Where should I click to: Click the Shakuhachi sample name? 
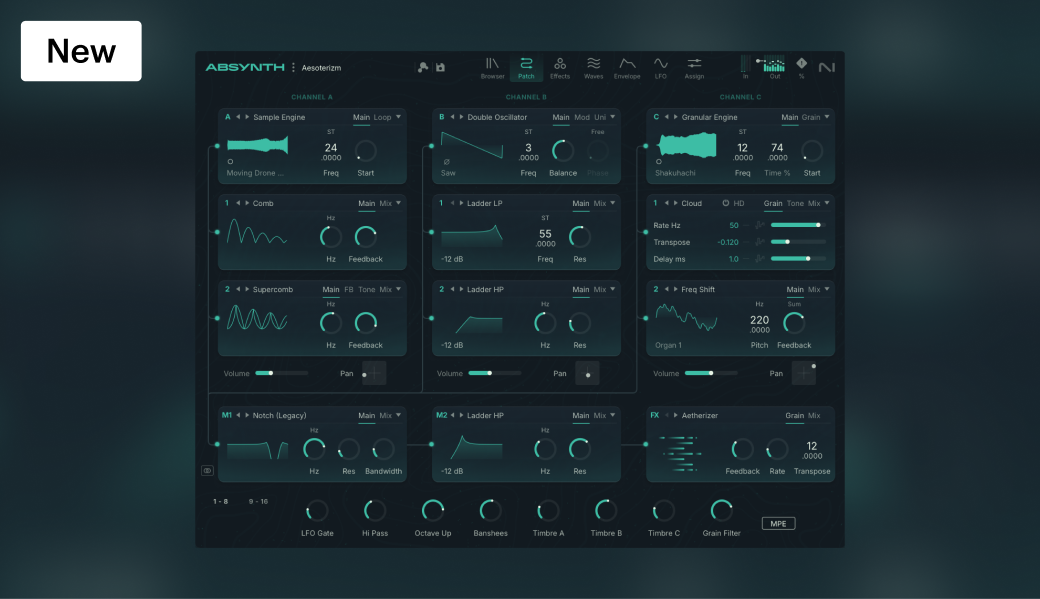pos(675,173)
